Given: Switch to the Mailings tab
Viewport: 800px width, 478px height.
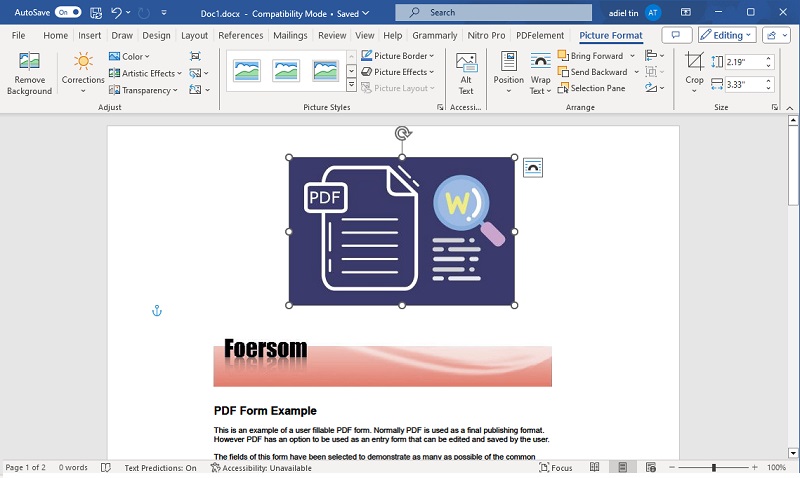Looking at the screenshot, I should [x=290, y=35].
